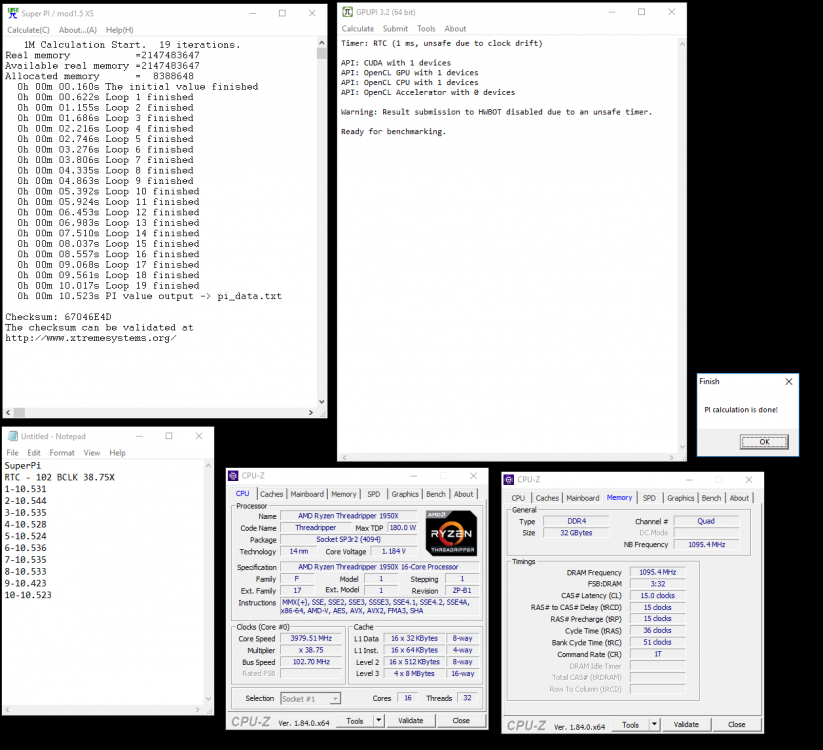823x750 pixels.
Task: Switch to Graphics tab in CPU window
Action: point(405,494)
